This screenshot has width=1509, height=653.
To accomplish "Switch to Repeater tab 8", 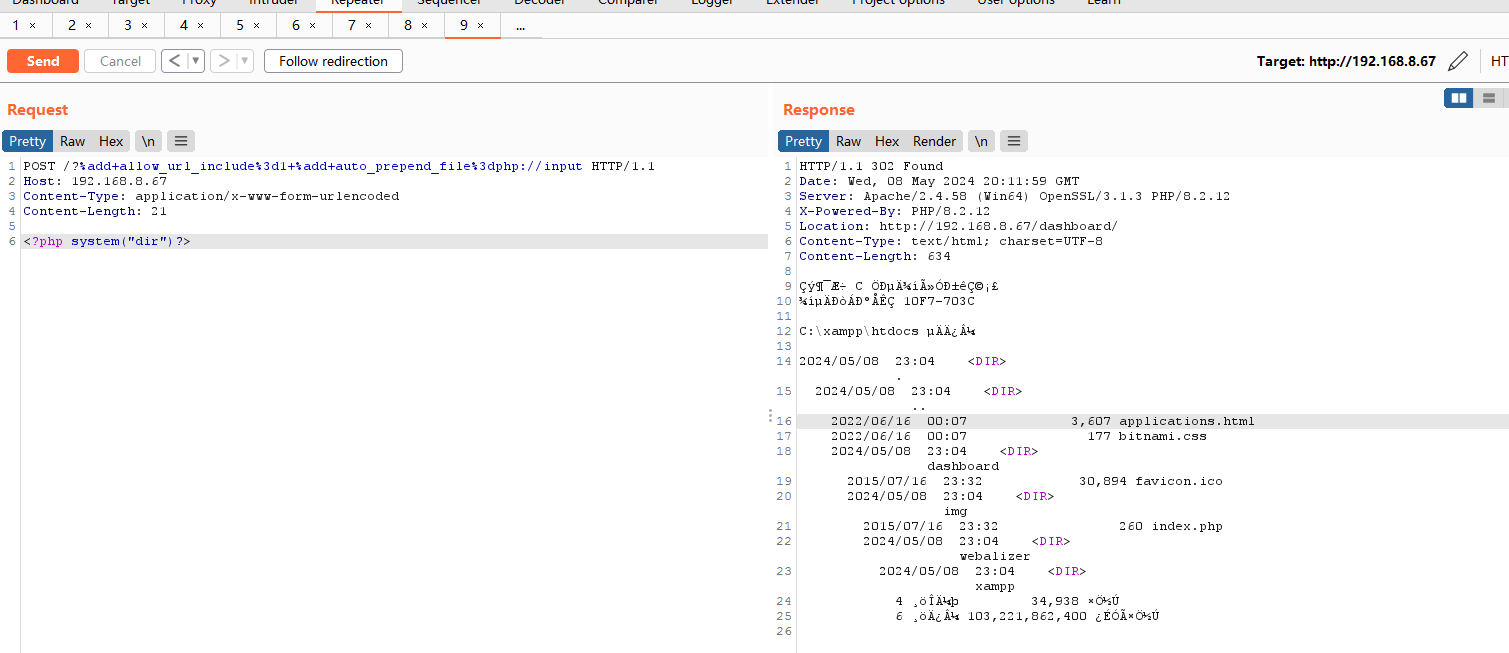I will click(x=408, y=25).
